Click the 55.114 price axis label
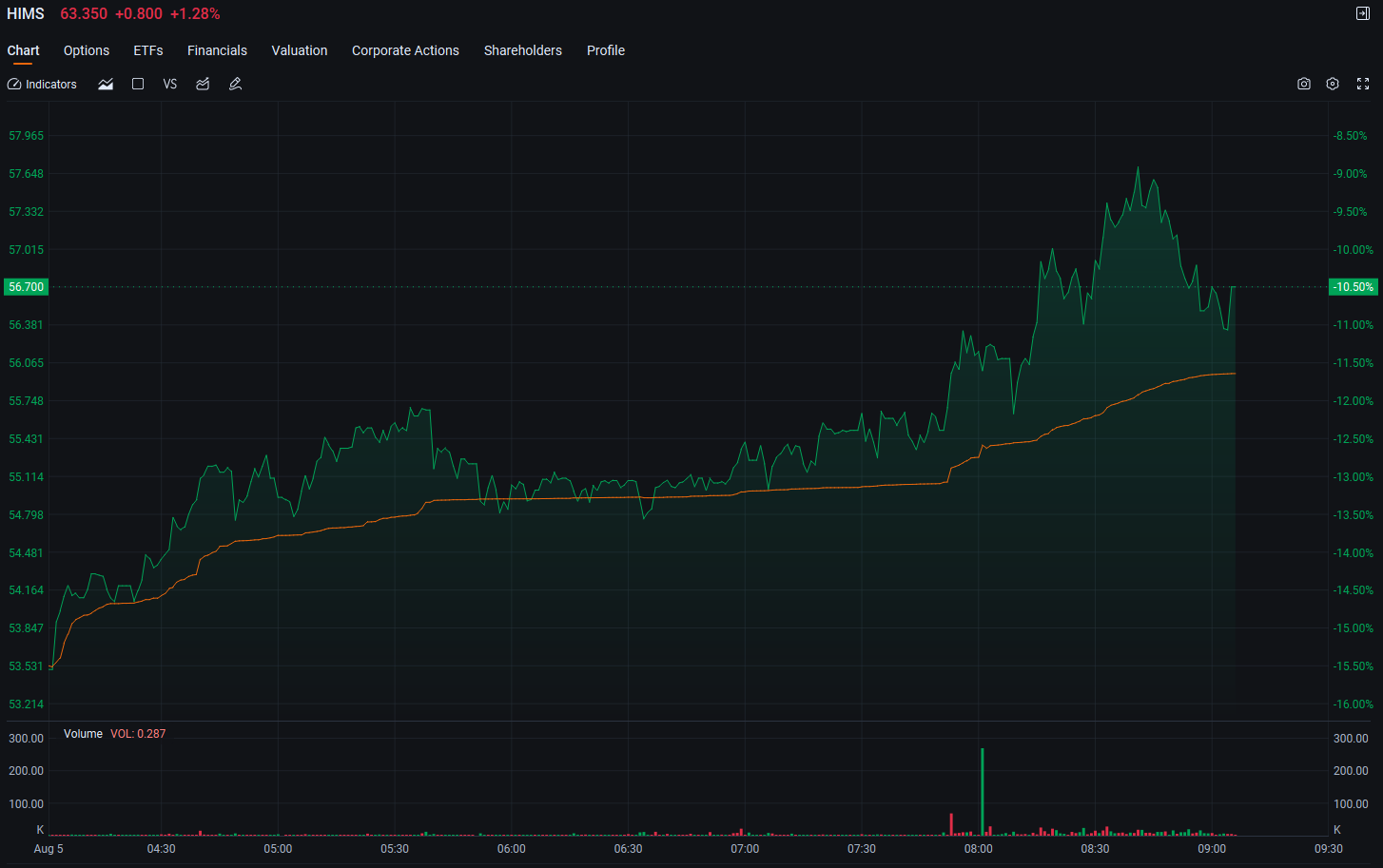1383x868 pixels. [27, 477]
